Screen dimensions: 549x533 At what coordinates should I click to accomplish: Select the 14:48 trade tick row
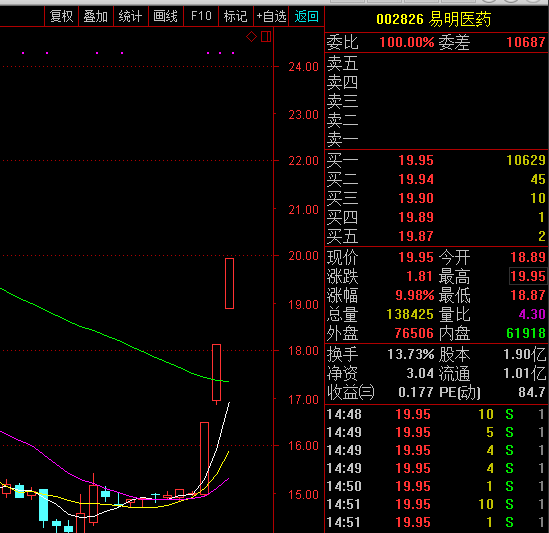pos(436,414)
